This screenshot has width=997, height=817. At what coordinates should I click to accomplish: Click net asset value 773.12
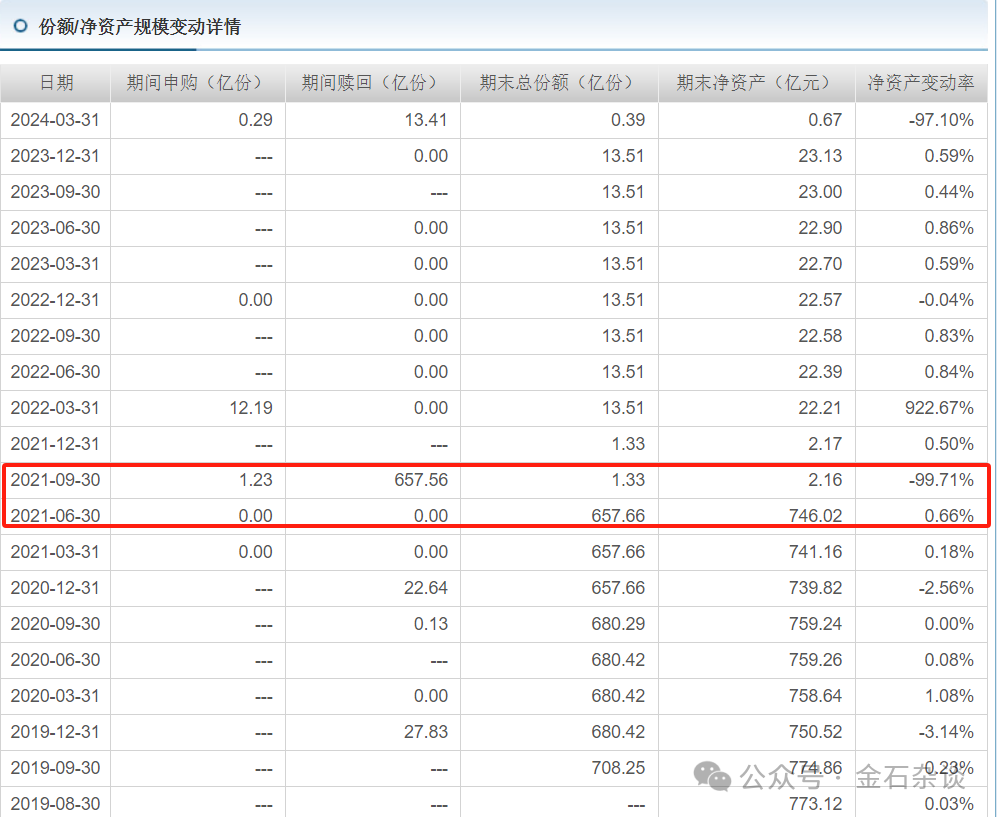coord(816,804)
